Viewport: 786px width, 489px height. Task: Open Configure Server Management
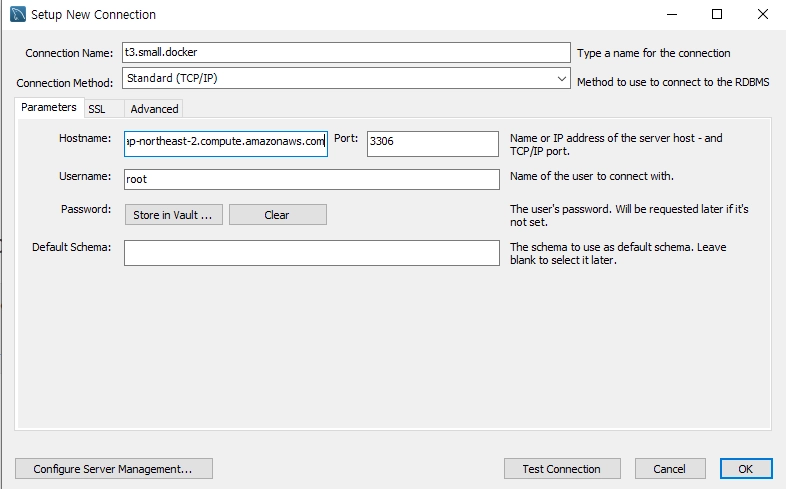pyautogui.click(x=114, y=469)
